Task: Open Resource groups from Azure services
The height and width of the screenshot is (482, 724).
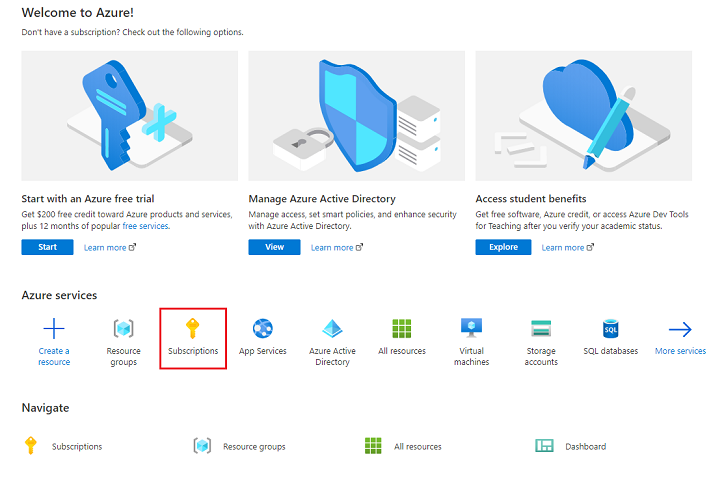Action: click(x=124, y=329)
